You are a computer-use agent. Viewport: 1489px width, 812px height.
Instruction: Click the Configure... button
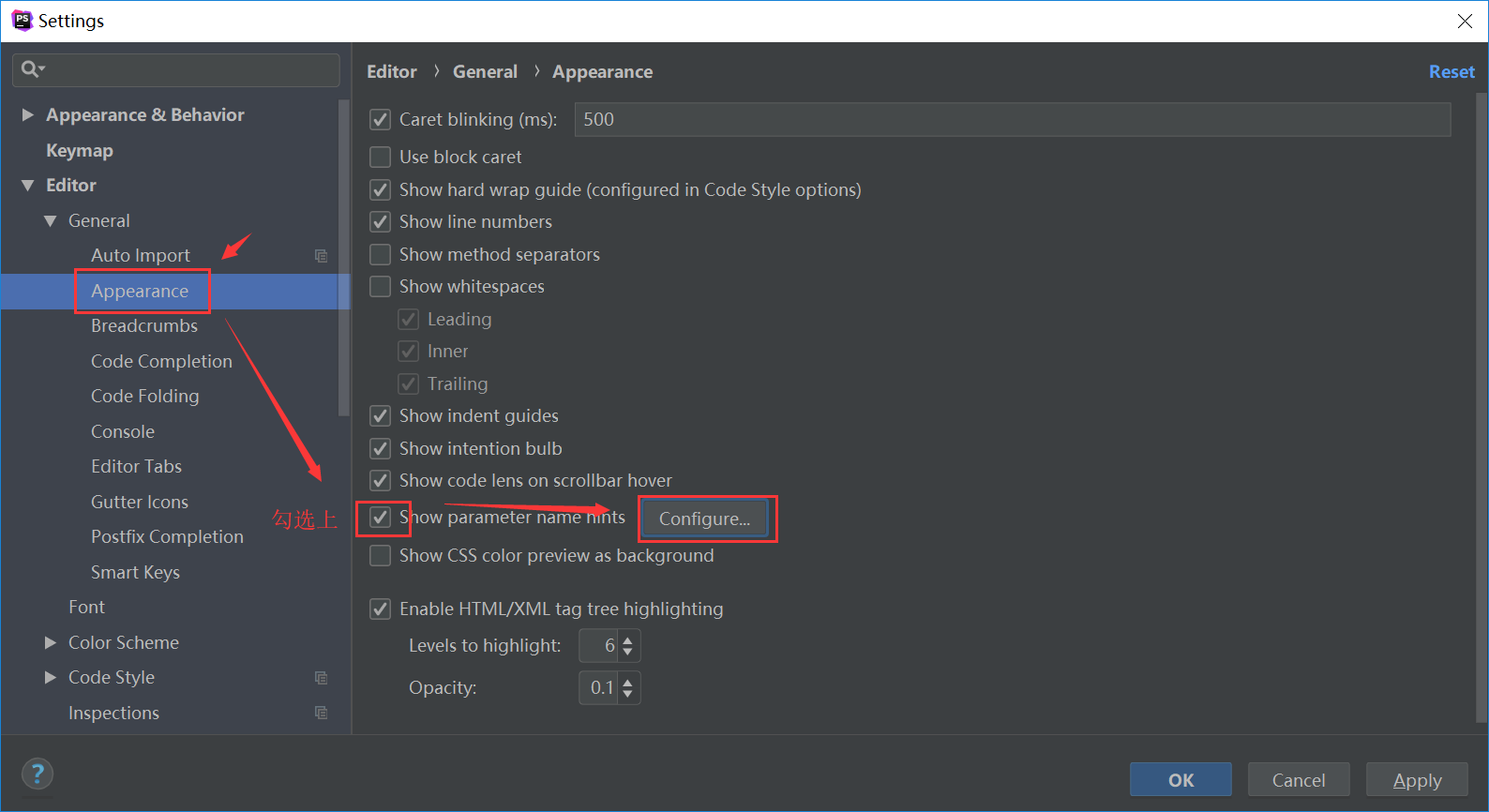coord(704,519)
